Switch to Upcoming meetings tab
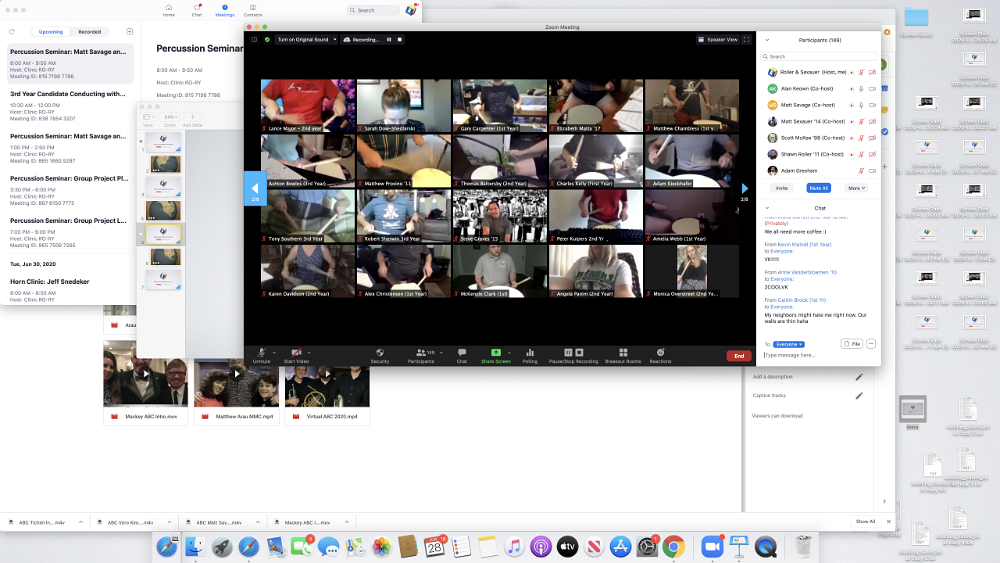 pyautogui.click(x=50, y=32)
